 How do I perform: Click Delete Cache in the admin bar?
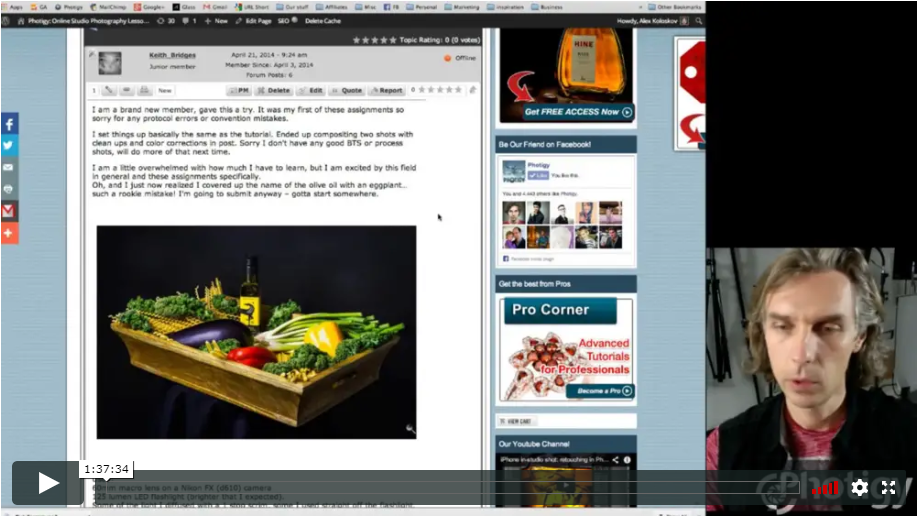click(x=323, y=21)
